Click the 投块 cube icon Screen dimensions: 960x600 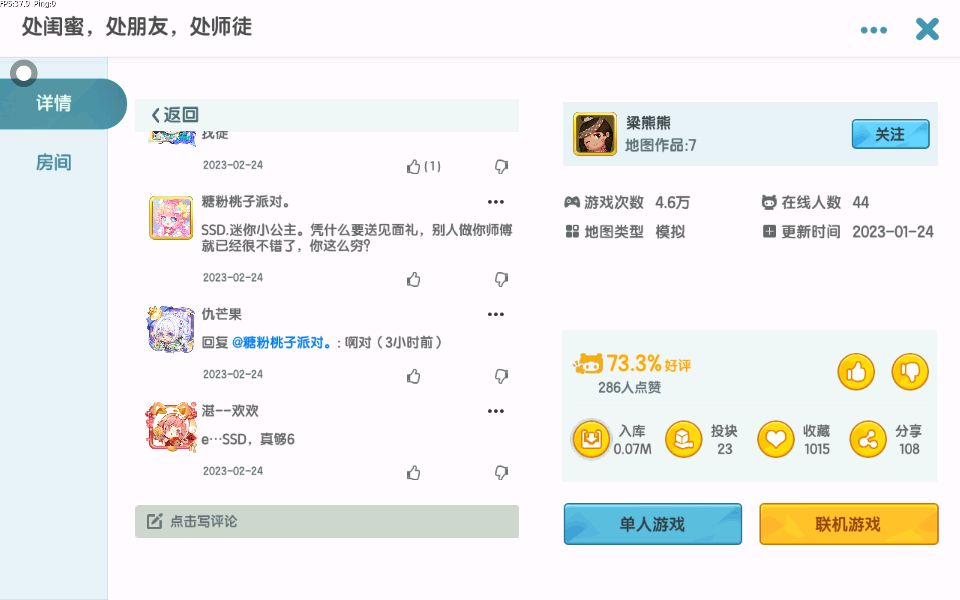684,439
